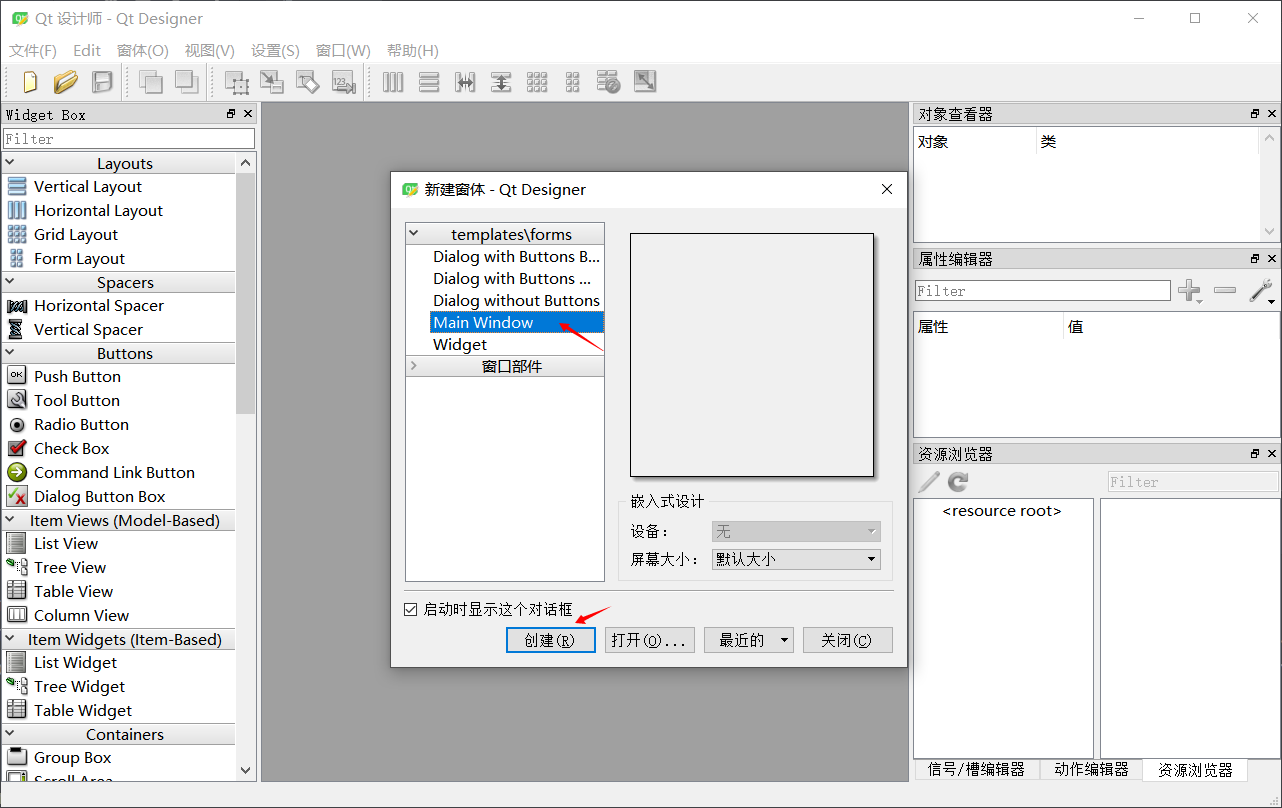1282x808 pixels.
Task: Switch to the 动作编辑器 tab
Action: click(1091, 769)
